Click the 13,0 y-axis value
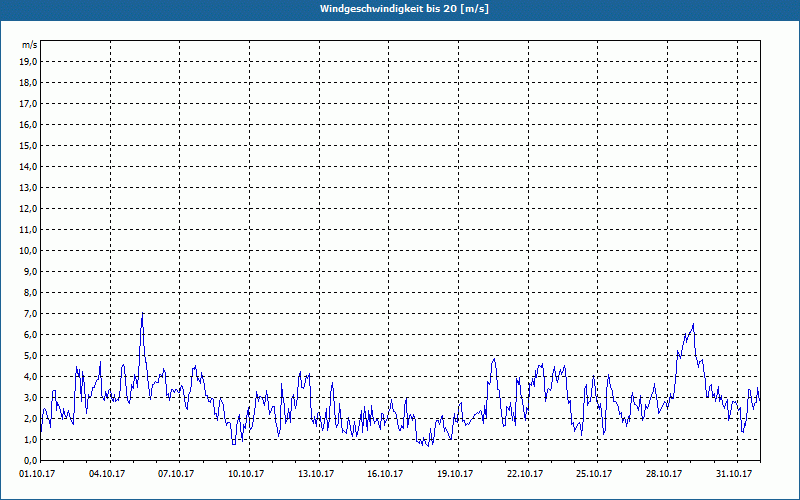 29,188
